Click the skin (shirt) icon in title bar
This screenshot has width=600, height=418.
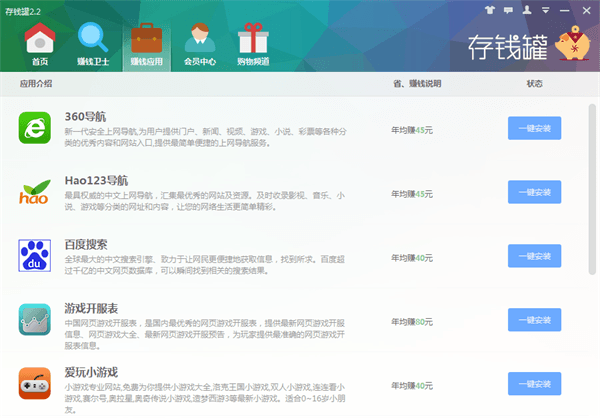tap(490, 9)
